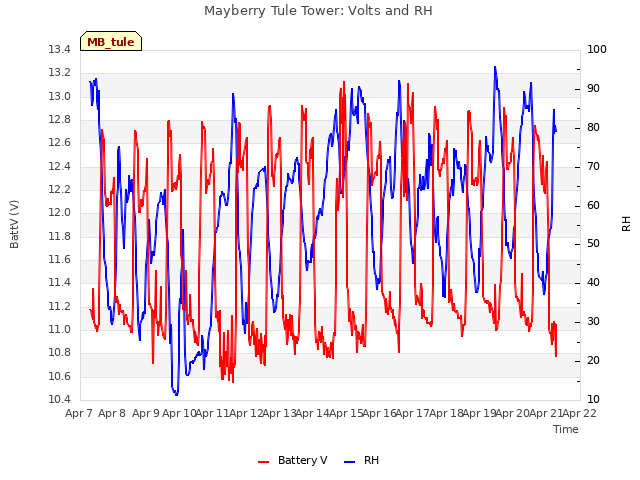The height and width of the screenshot is (480, 640).
Task: Click the 12.2 voltage axis value
Action: click(x=60, y=190)
